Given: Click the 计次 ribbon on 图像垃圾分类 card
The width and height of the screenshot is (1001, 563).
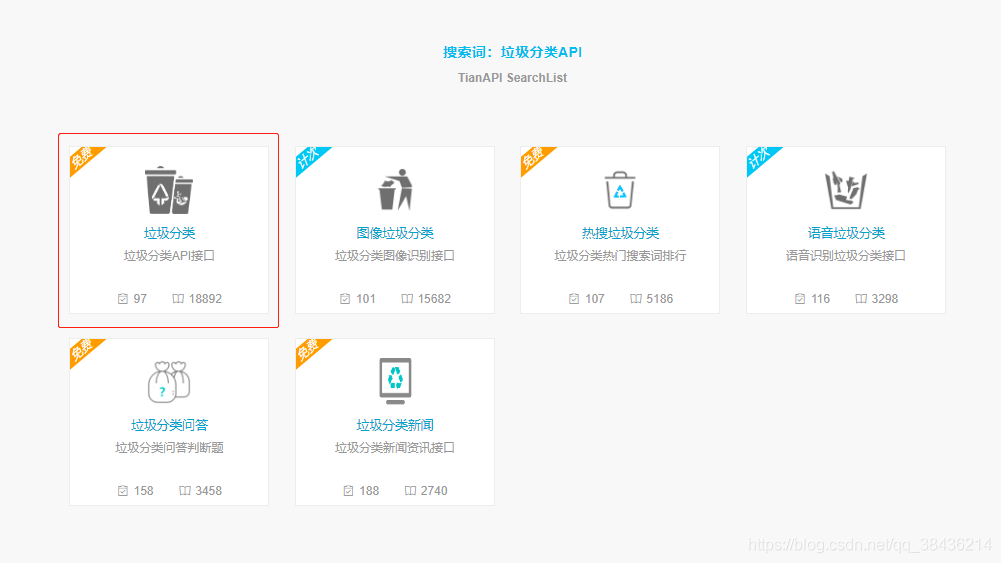Looking at the screenshot, I should (x=309, y=158).
